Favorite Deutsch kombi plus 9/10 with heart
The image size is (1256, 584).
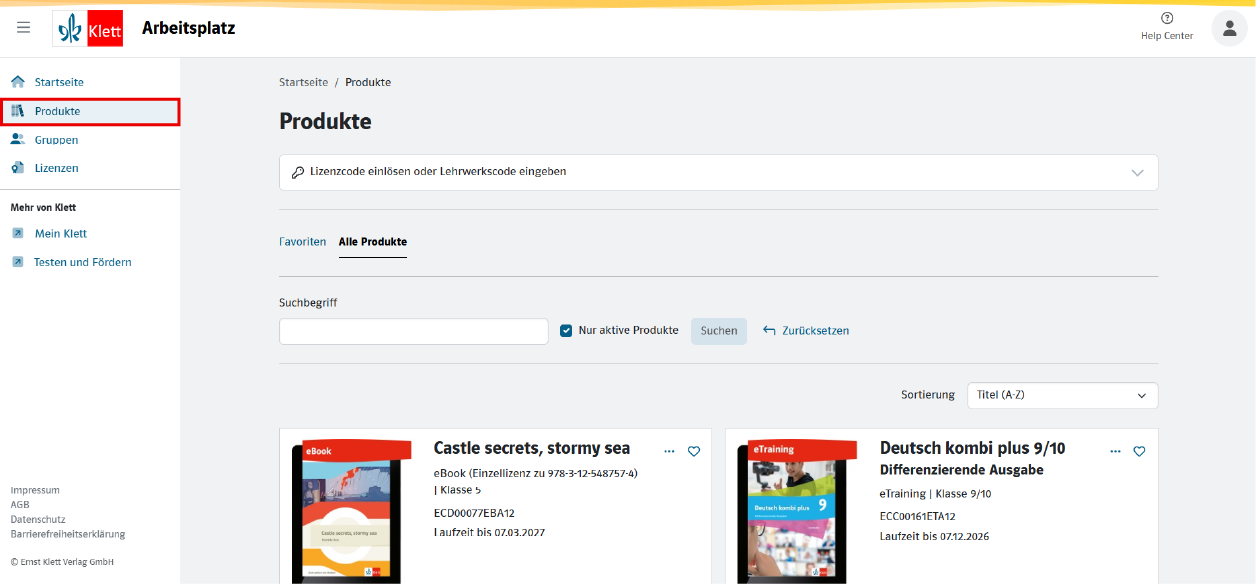point(1139,452)
